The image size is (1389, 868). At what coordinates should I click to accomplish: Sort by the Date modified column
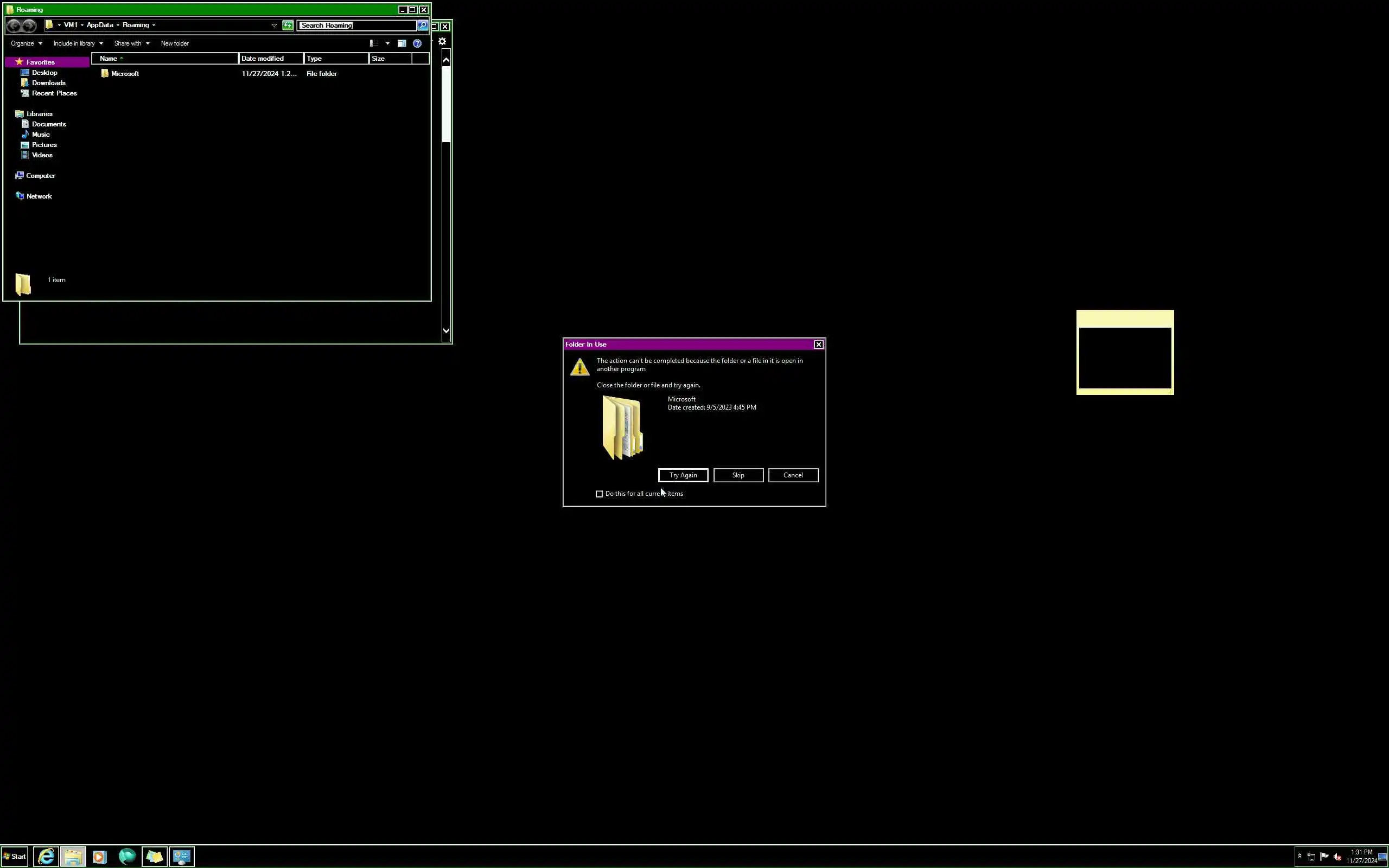click(270, 59)
